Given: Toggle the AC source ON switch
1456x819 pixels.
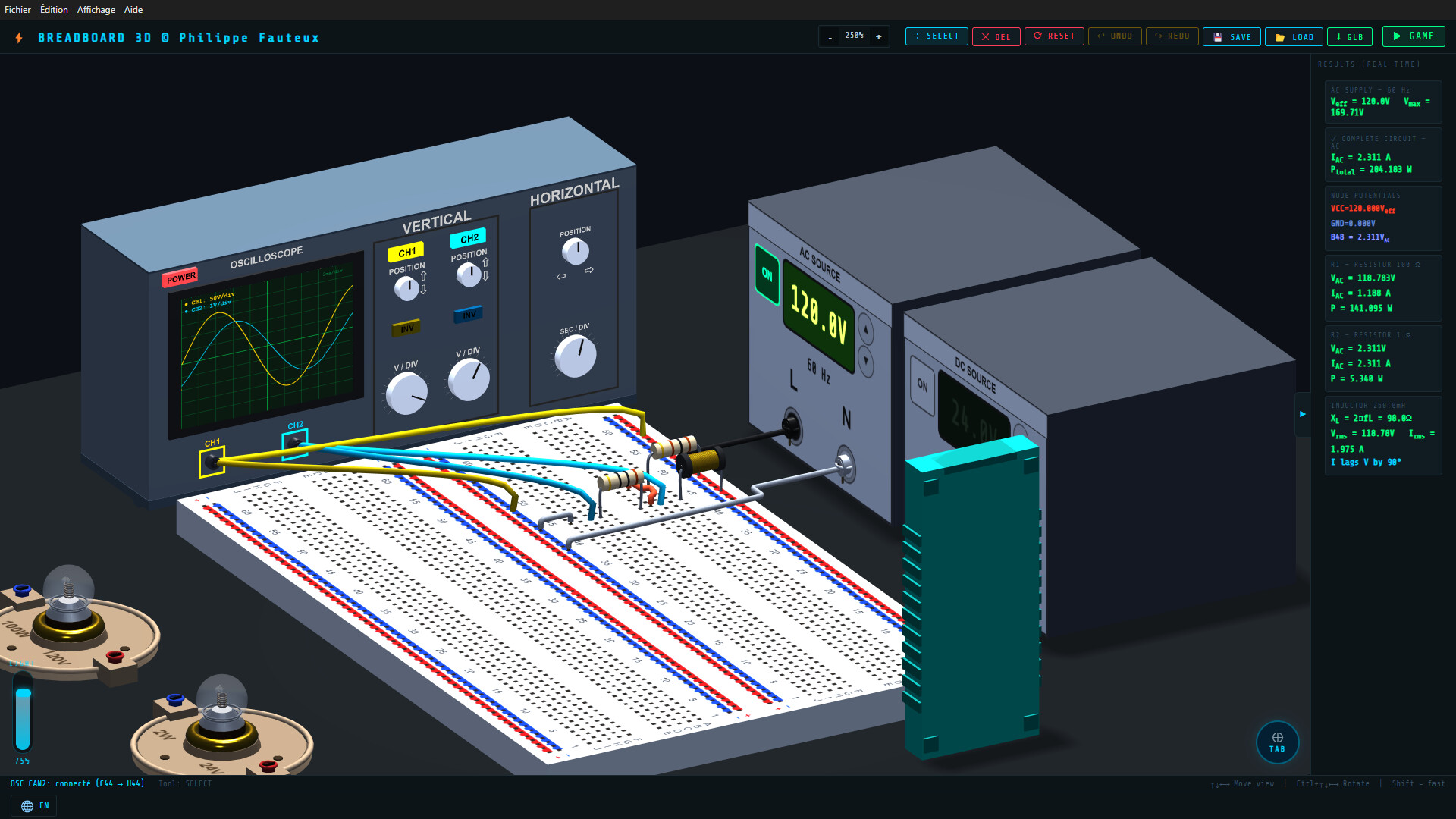Looking at the screenshot, I should point(767,275).
